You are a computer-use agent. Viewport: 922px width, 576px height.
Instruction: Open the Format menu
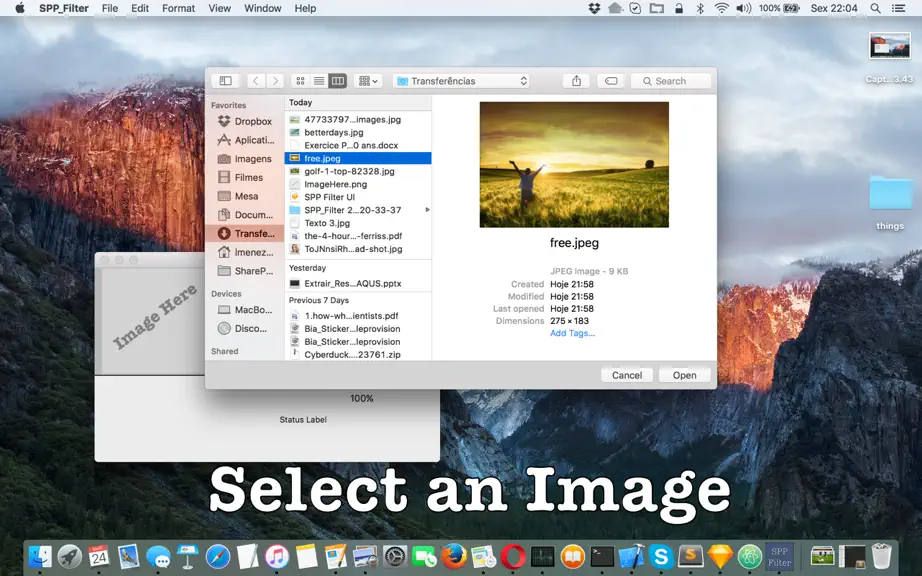[x=178, y=8]
